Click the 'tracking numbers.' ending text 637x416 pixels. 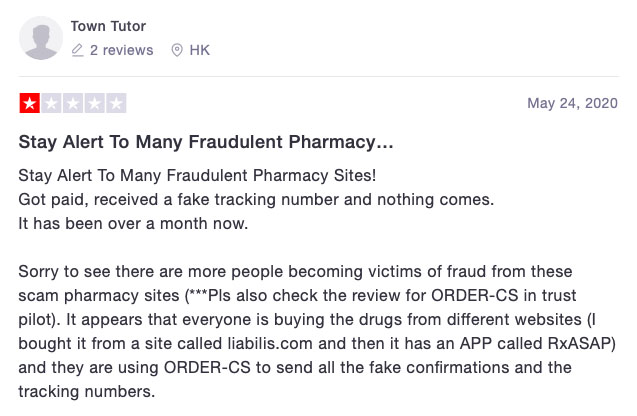coord(87,392)
